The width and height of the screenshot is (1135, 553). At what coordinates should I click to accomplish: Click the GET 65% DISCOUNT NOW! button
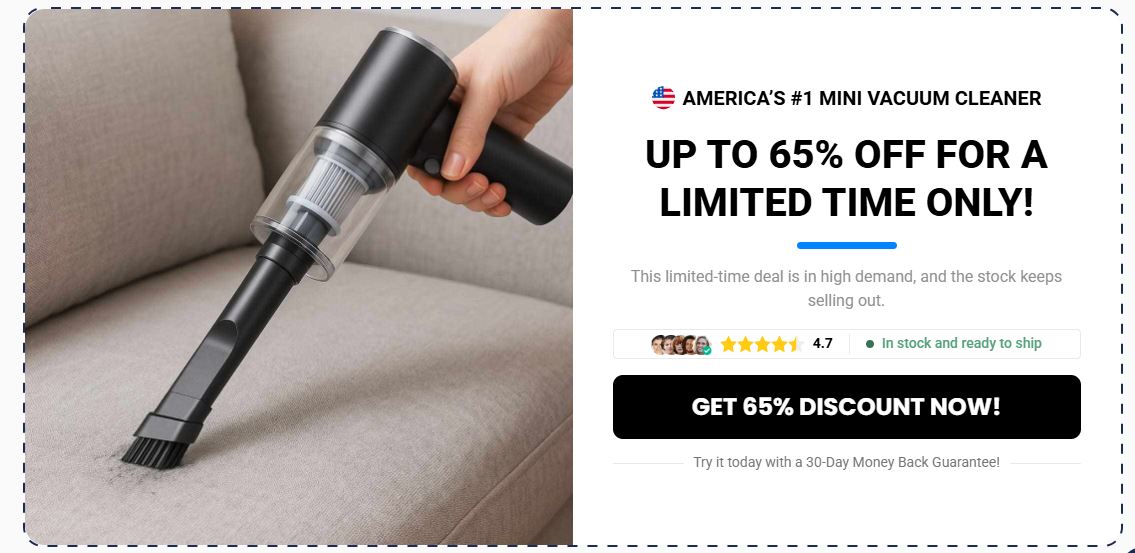click(x=846, y=407)
